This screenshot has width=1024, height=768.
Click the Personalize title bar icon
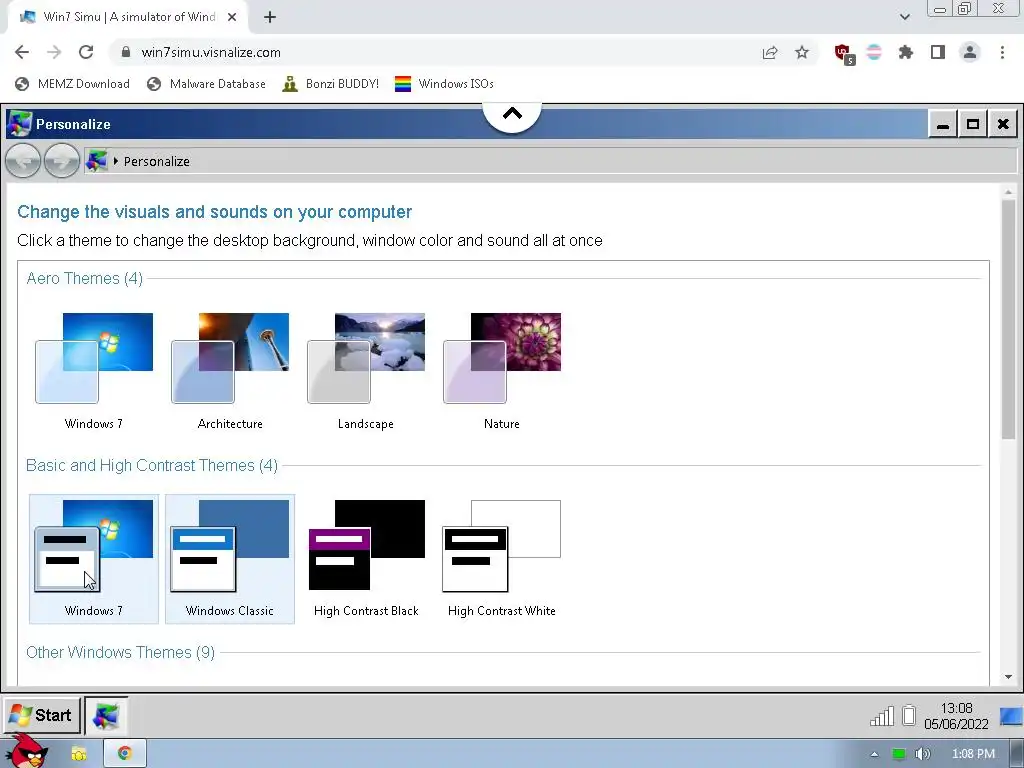click(20, 124)
